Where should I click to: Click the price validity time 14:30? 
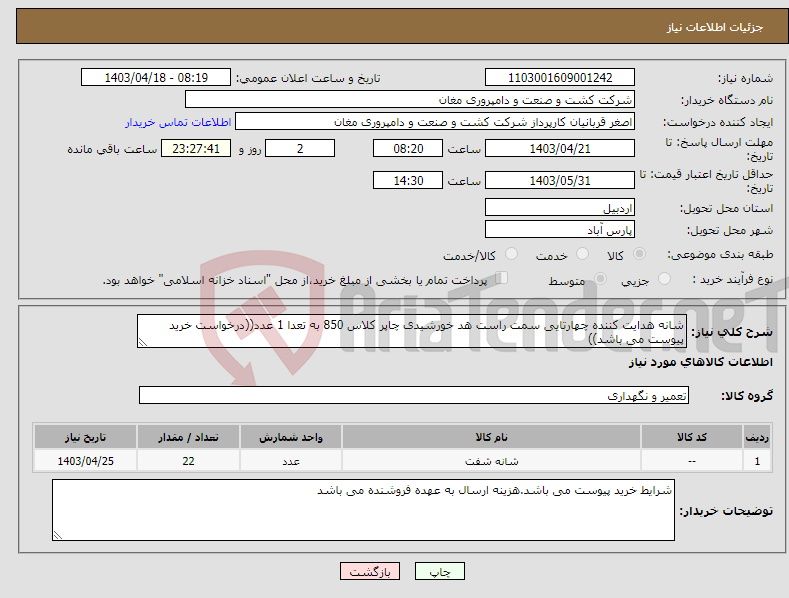(x=408, y=180)
